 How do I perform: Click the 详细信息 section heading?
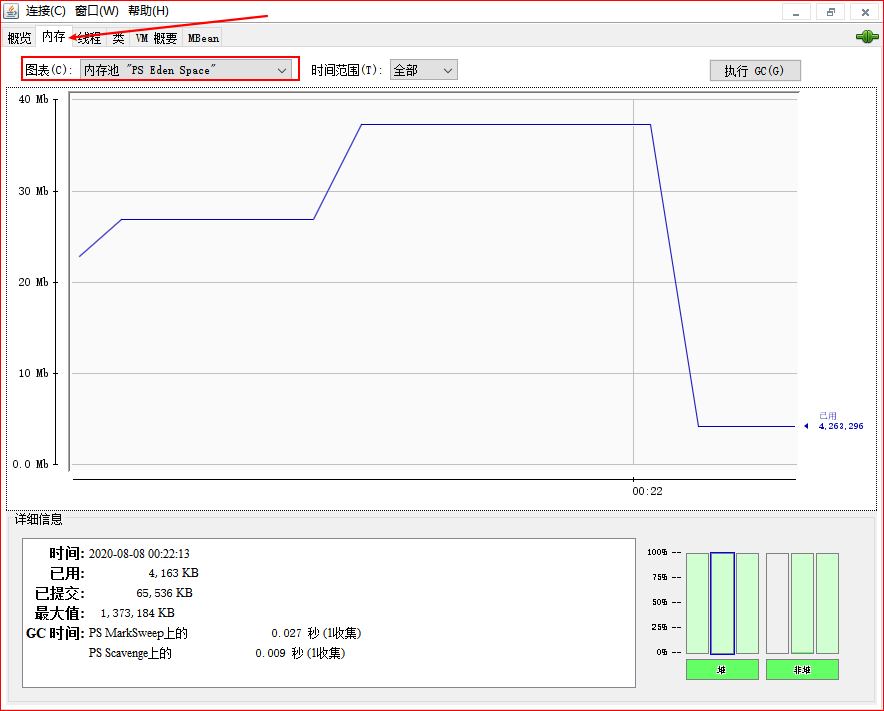point(38,519)
